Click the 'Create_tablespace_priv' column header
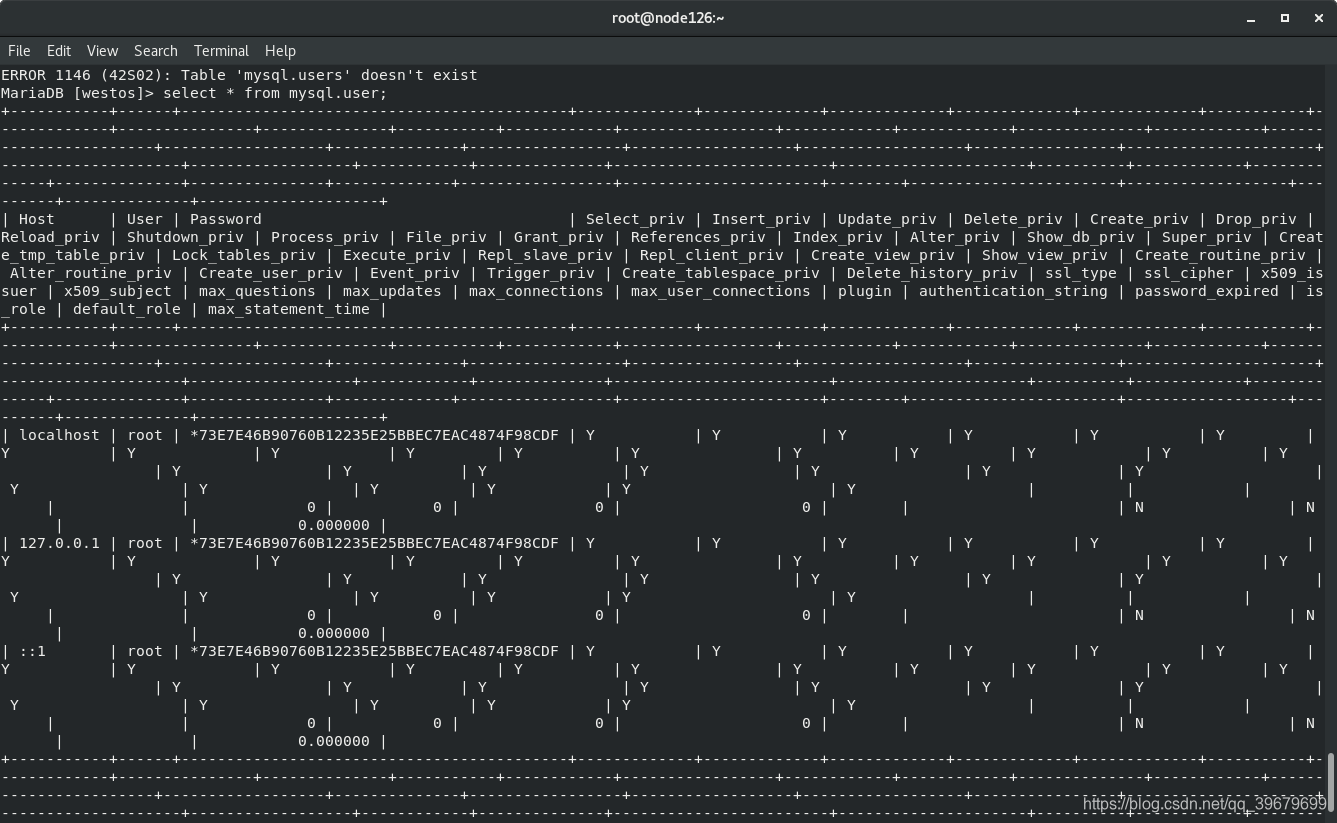This screenshot has width=1337, height=823. click(x=721, y=273)
